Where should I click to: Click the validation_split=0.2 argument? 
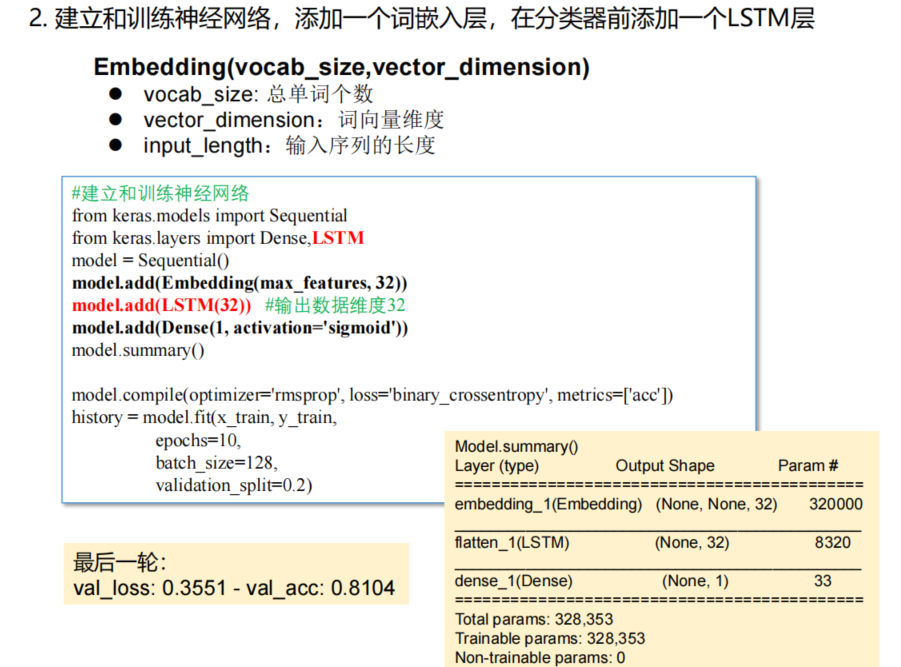234,485
